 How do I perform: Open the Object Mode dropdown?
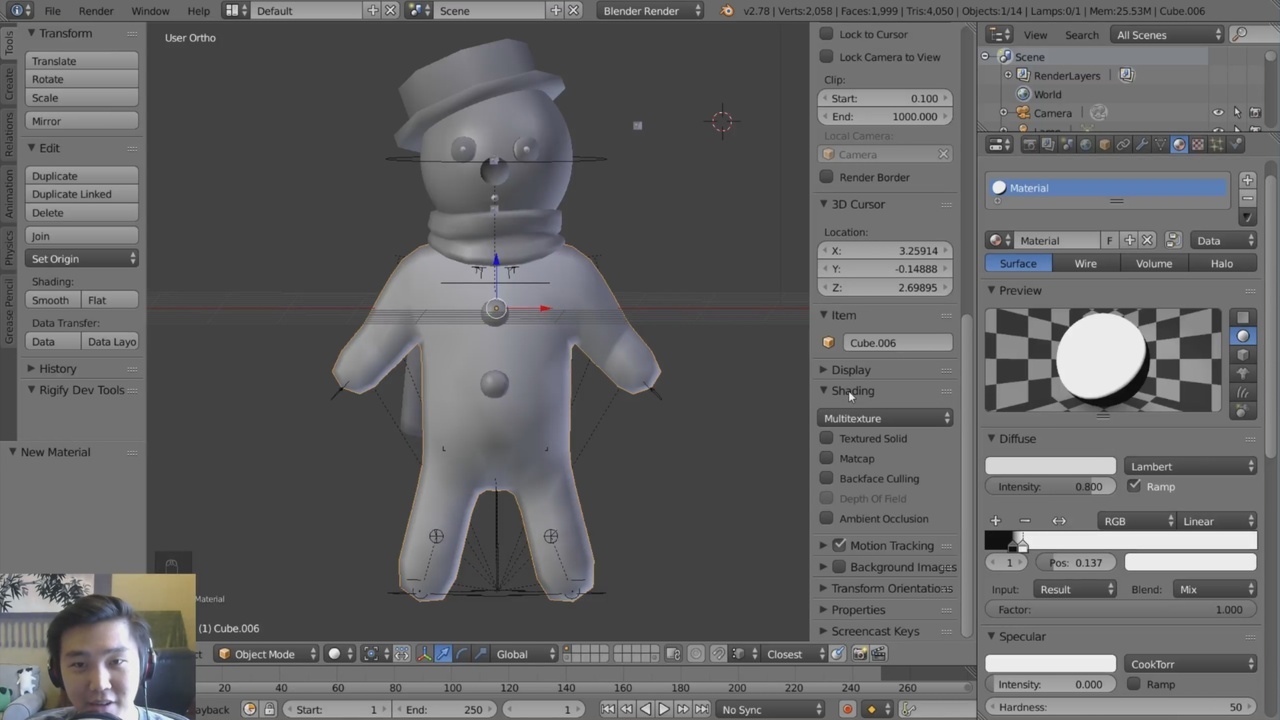(x=264, y=654)
